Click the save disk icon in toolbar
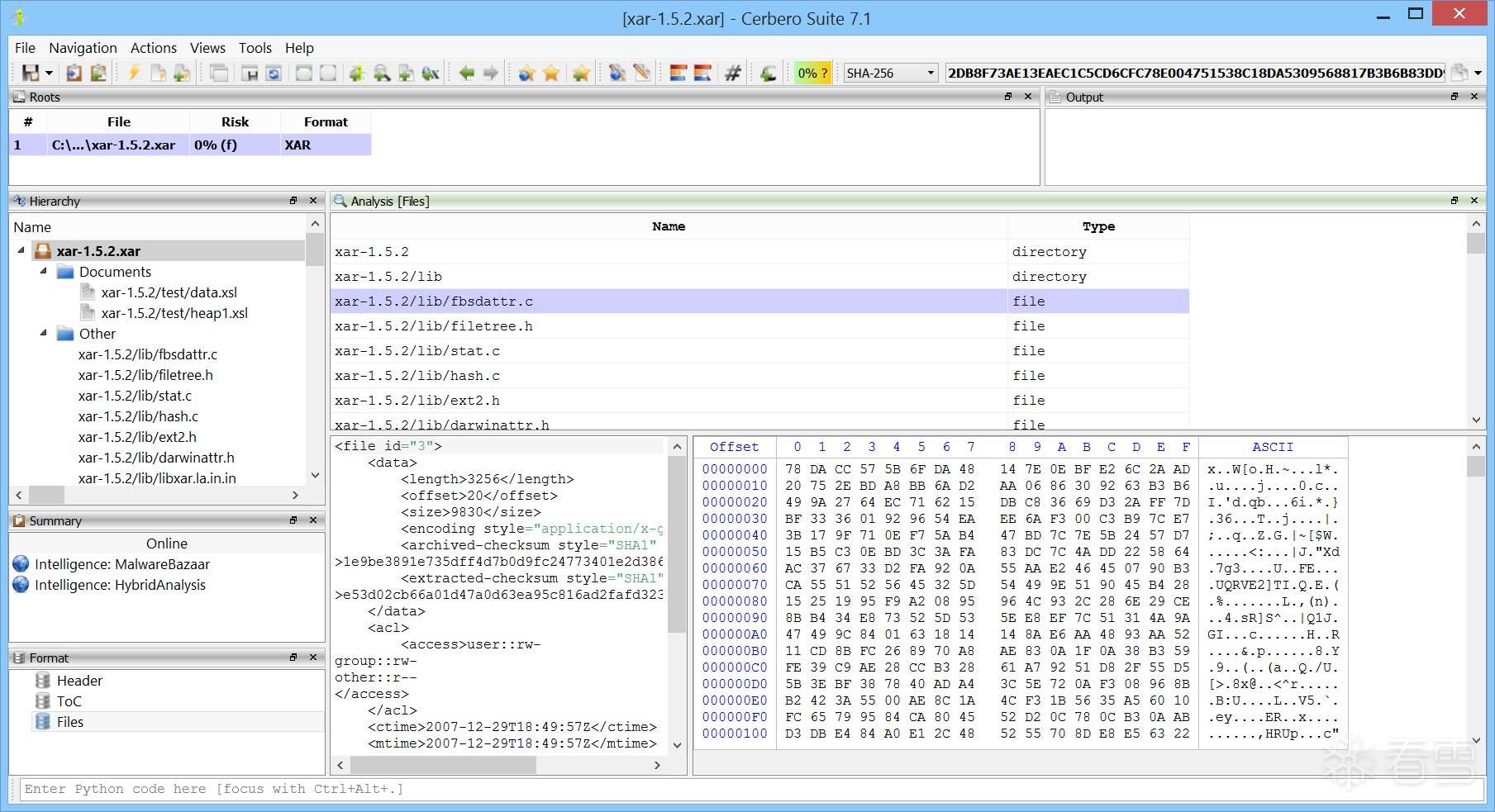Viewport: 1495px width, 812px height. coord(31,74)
